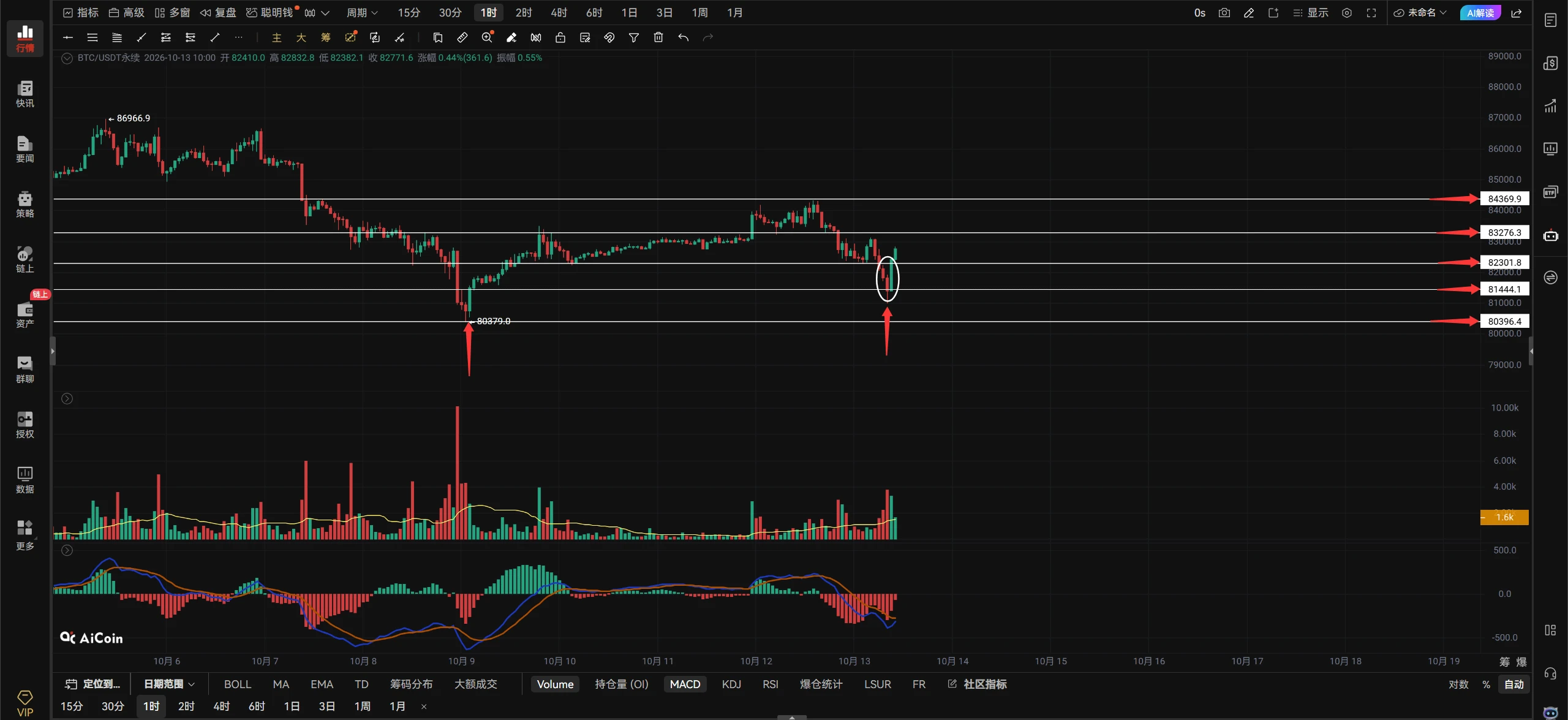Click the filter funnel icon
Image resolution: width=1568 pixels, height=720 pixels.
634,37
